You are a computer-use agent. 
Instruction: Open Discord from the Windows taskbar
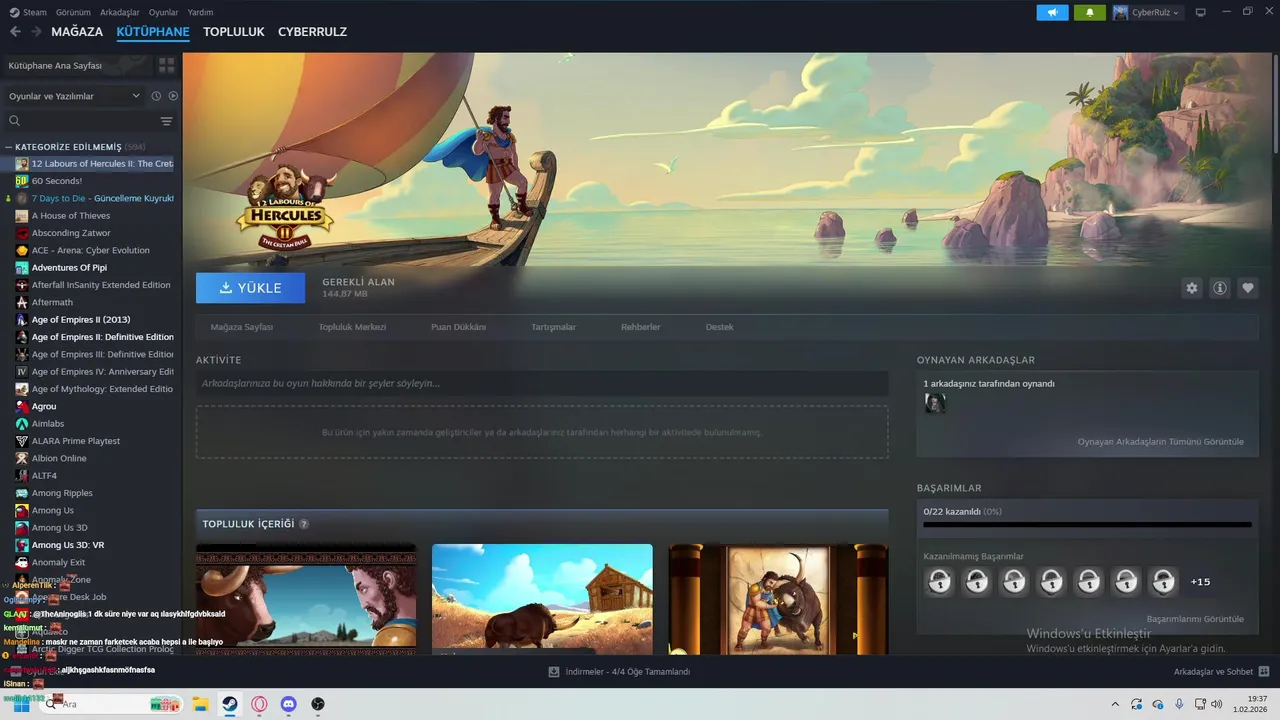288,704
